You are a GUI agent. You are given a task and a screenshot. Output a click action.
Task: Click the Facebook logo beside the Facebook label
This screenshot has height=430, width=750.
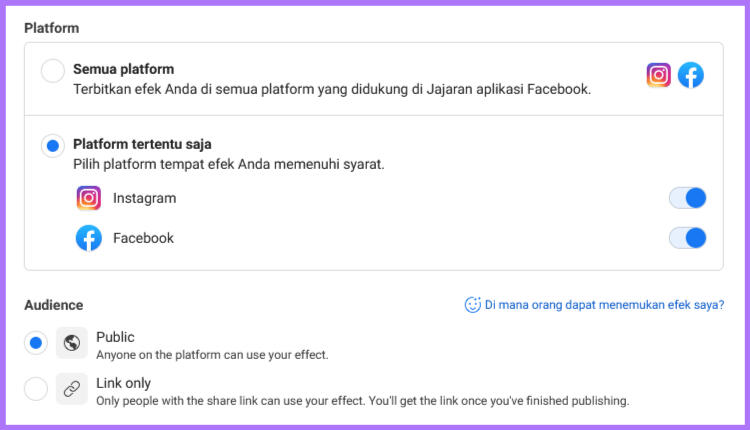coord(88,238)
